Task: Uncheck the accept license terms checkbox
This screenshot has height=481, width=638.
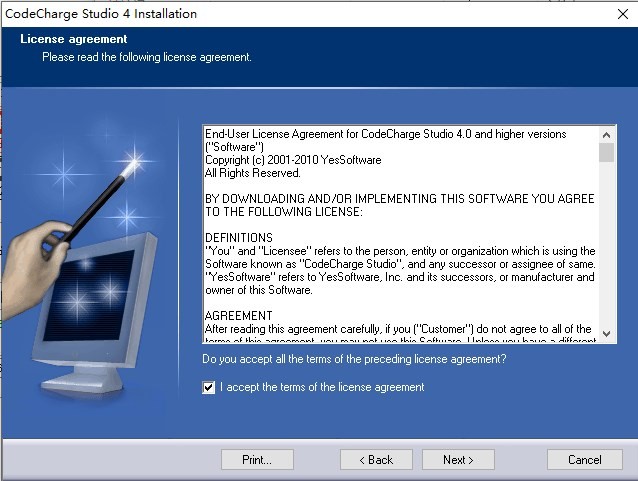Action: tap(209, 388)
